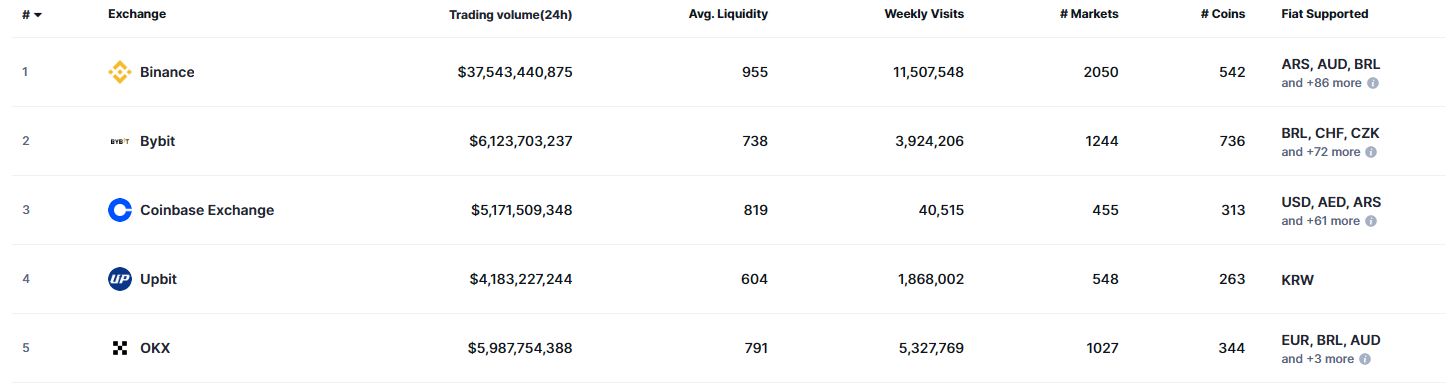This screenshot has height=386, width=1446.
Task: Sort table by Trading volume(24h) header
Action: [x=511, y=14]
